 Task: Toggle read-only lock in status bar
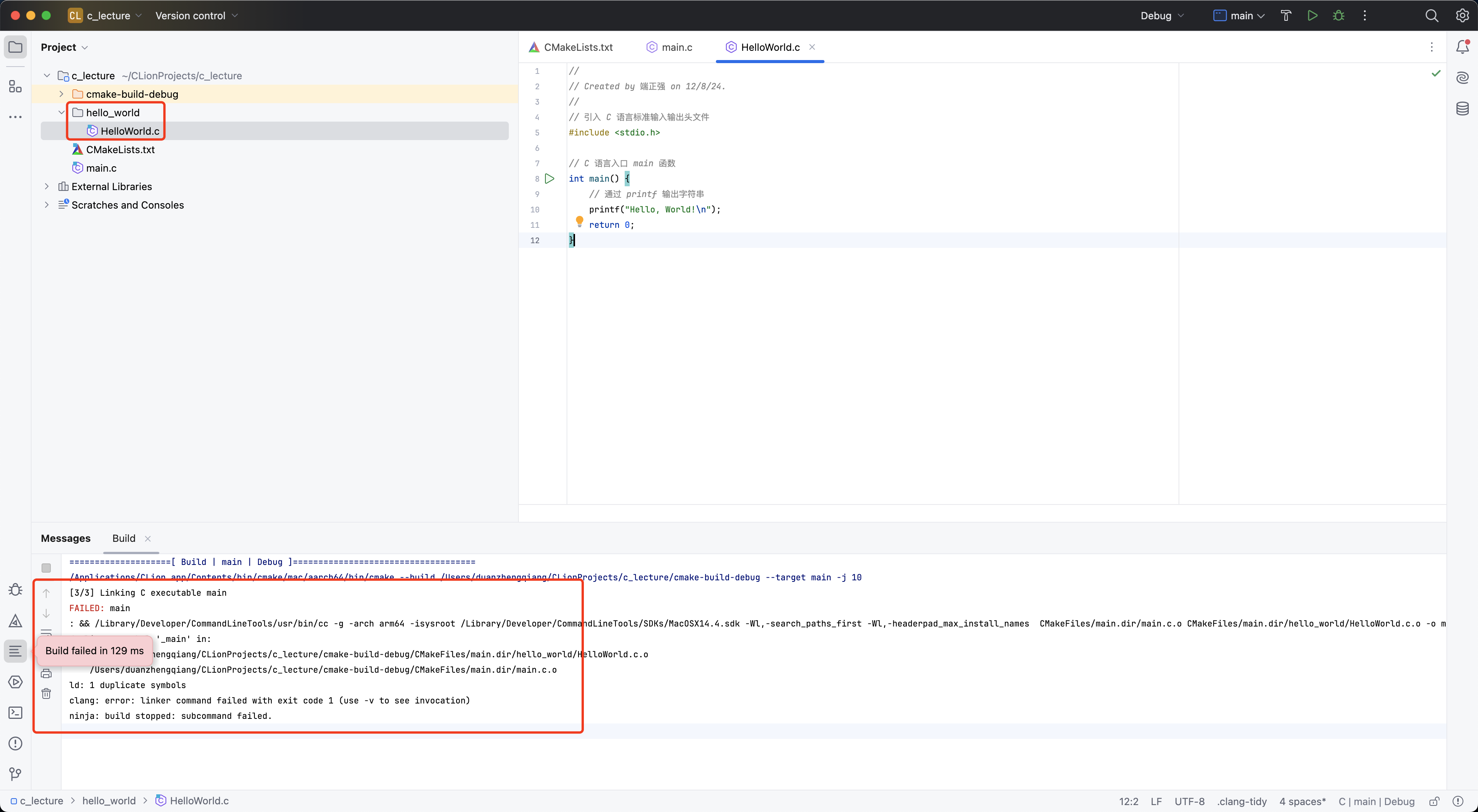tap(1434, 801)
